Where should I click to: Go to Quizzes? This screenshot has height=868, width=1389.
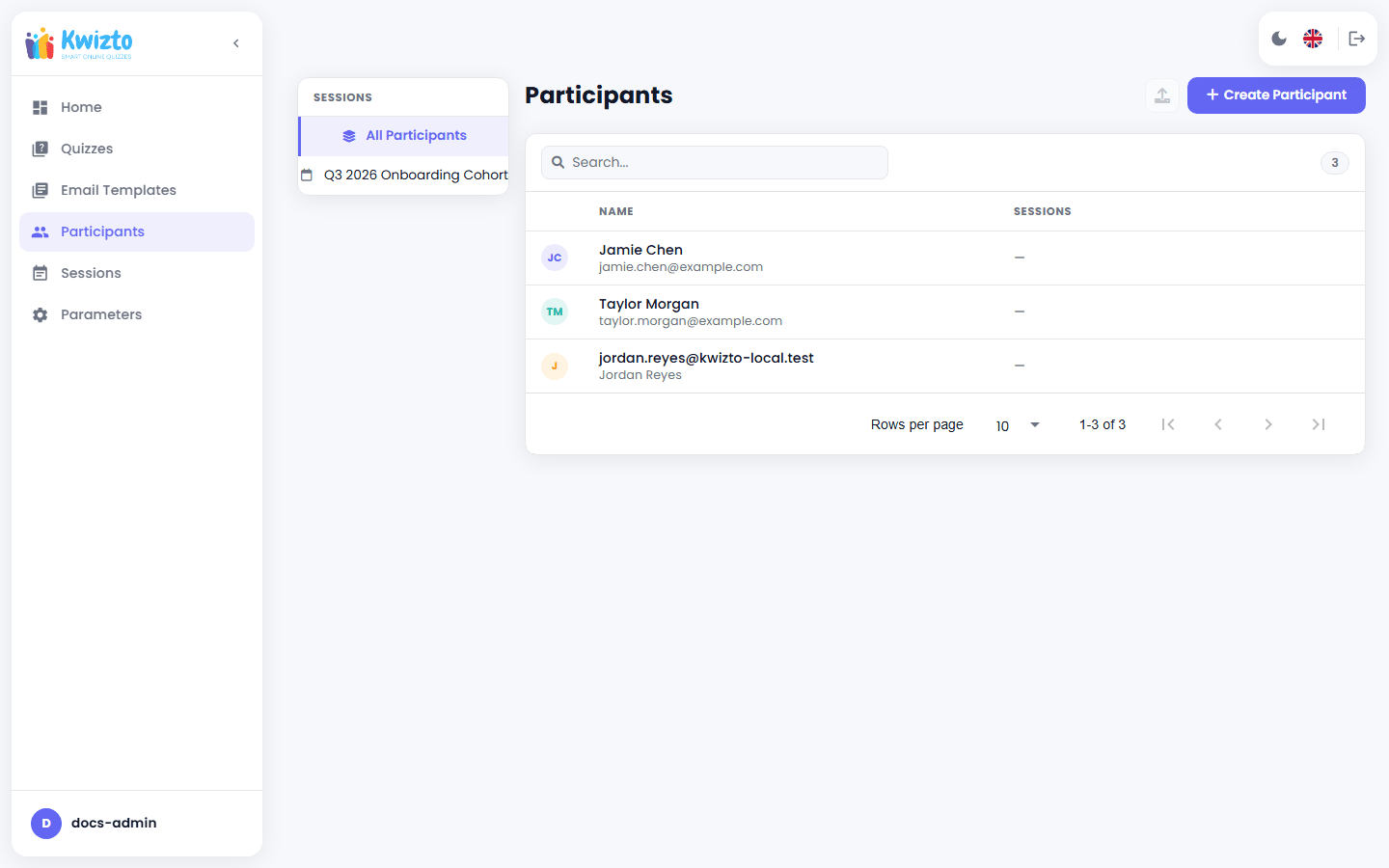pos(137,149)
